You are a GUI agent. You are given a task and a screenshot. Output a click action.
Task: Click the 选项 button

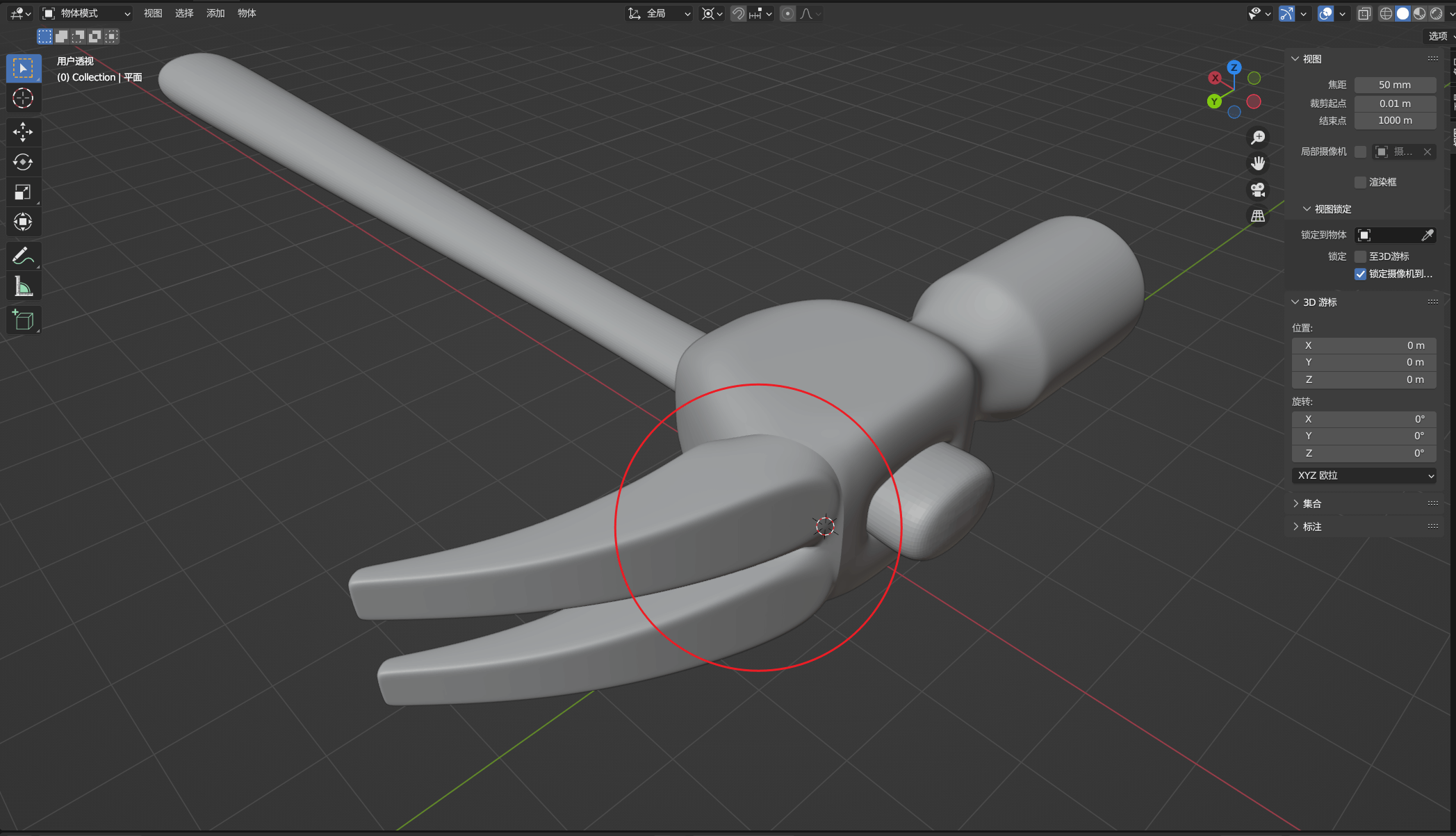[1438, 36]
